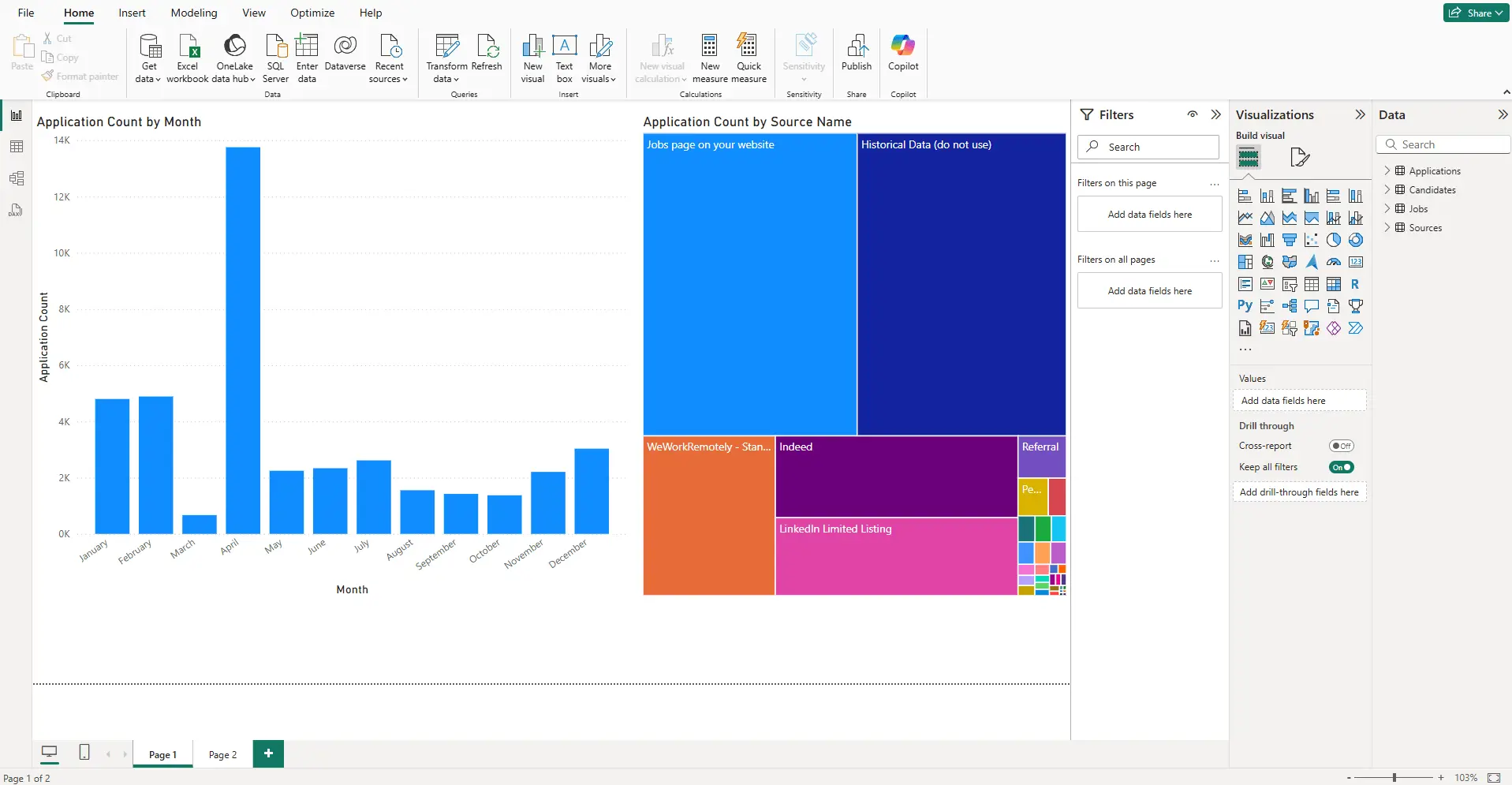Add a new report page
Viewport: 1512px width, 785px height.
pyautogui.click(x=268, y=753)
